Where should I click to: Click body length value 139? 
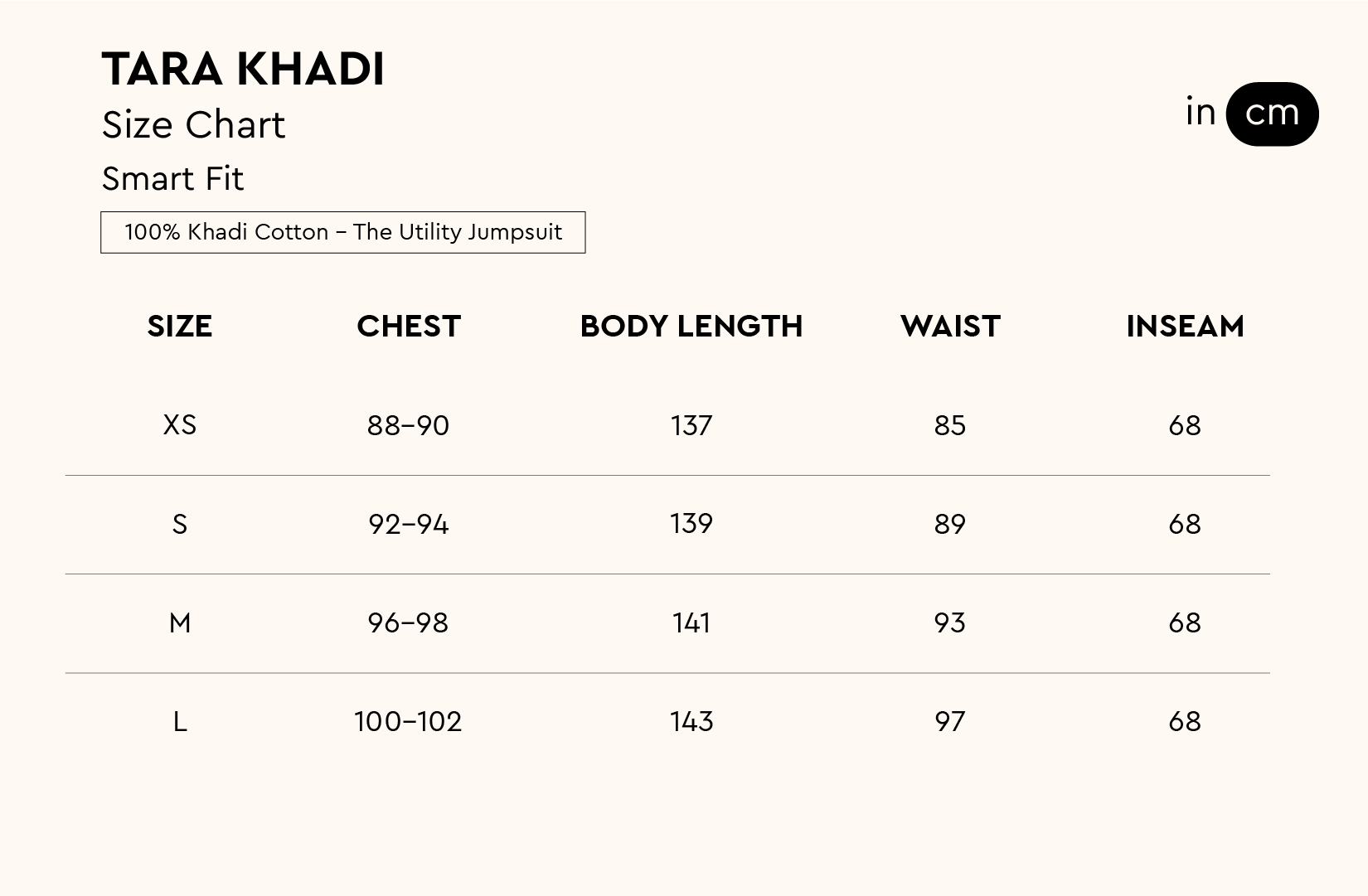(691, 524)
